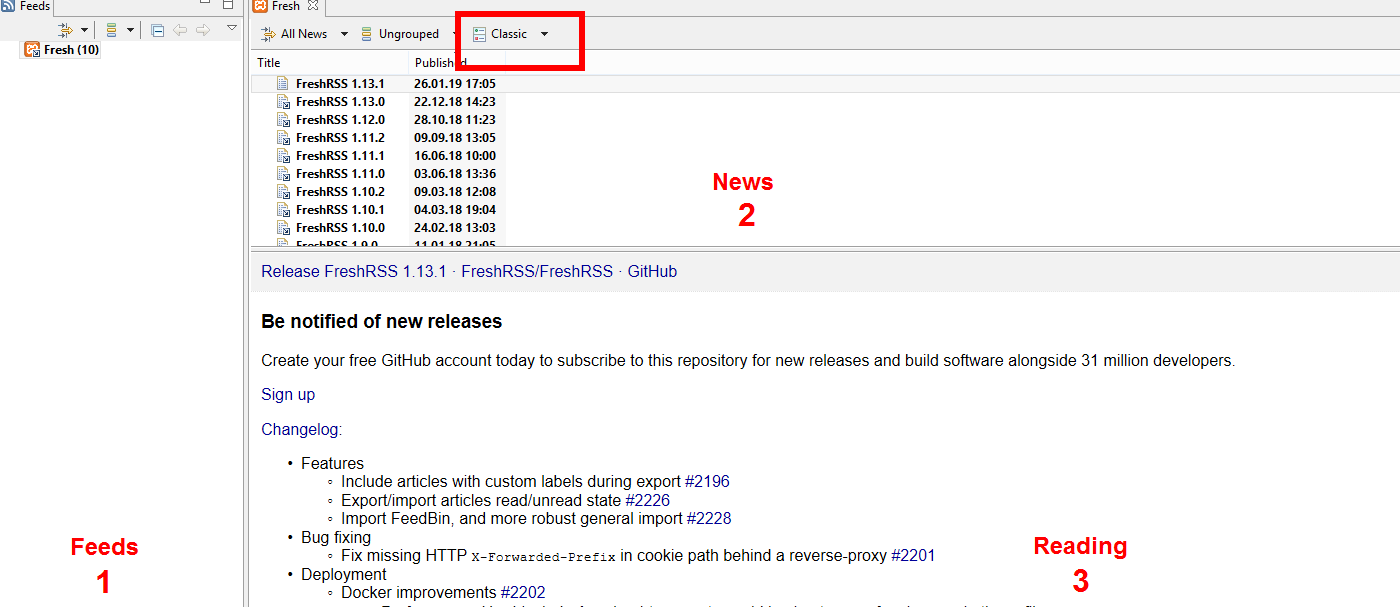Open issue link #2201
Screen dimensions: 1400x607
point(913,556)
